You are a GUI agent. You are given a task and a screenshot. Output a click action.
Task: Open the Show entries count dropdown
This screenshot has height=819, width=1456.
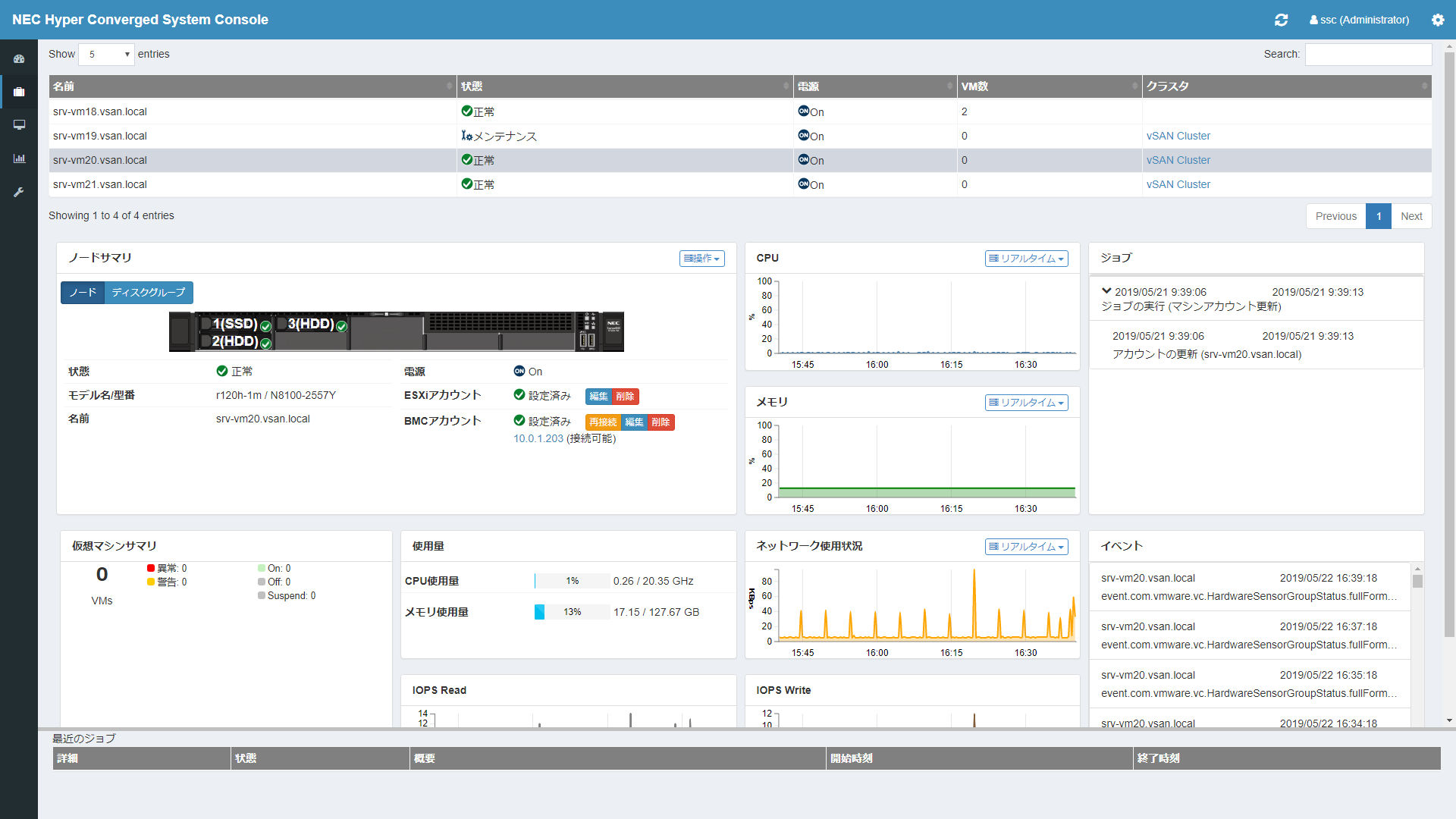click(106, 54)
